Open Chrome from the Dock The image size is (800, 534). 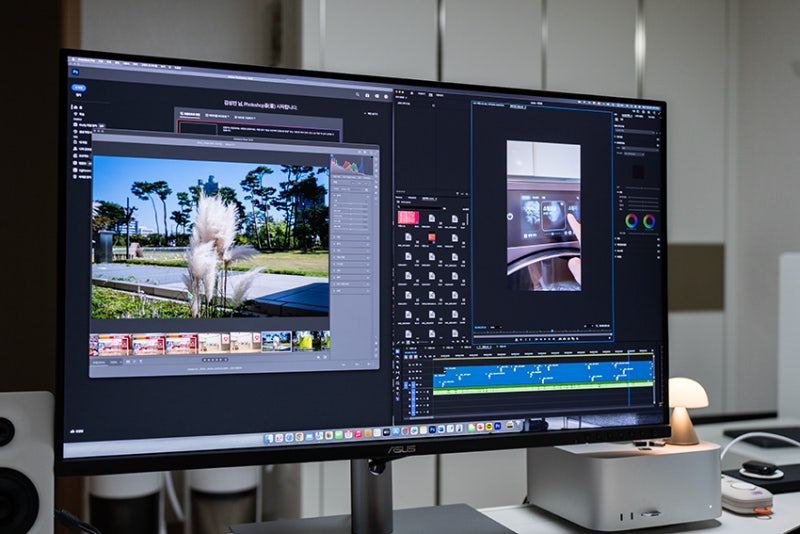[x=299, y=437]
